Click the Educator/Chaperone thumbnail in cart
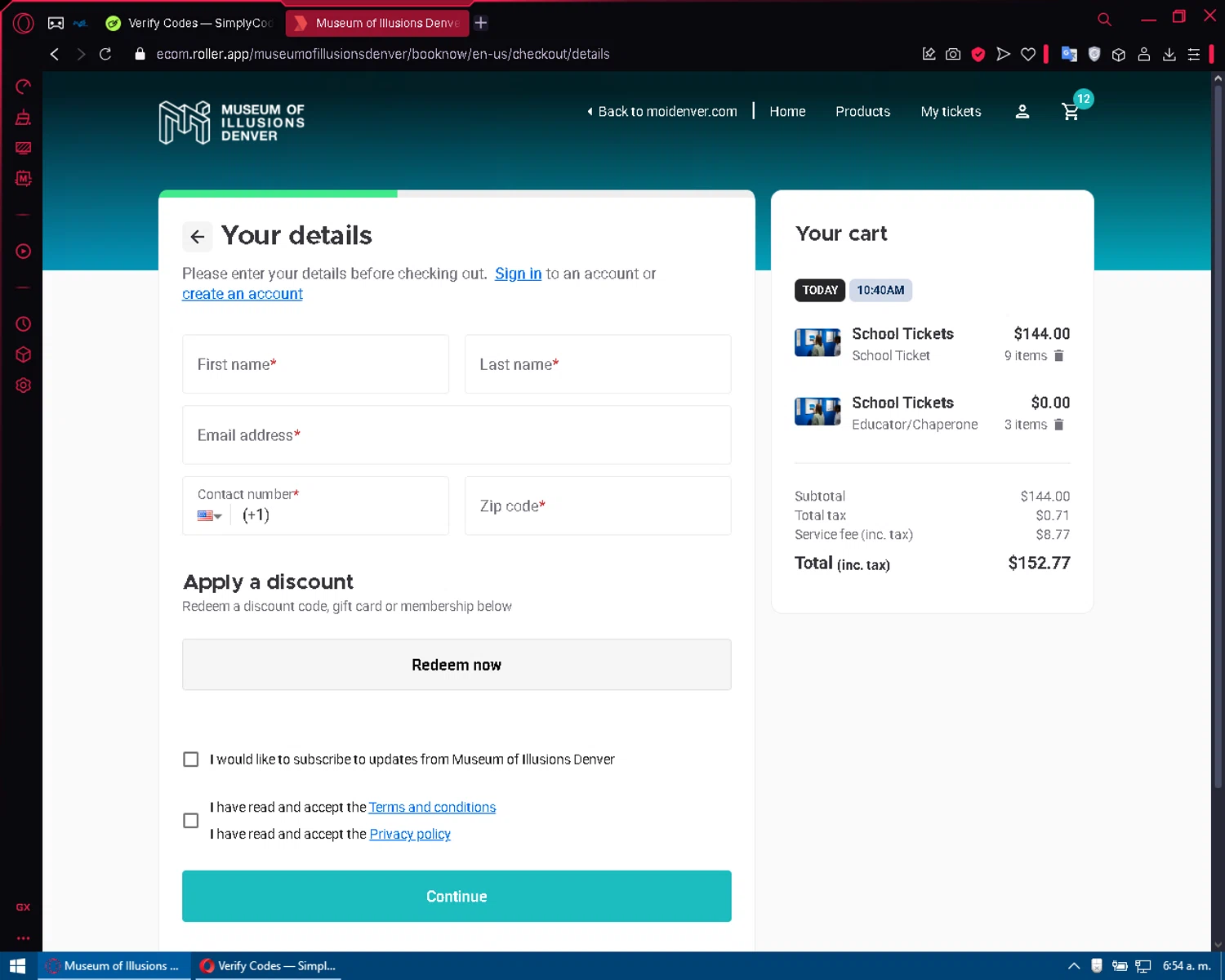The height and width of the screenshot is (980, 1225). point(817,412)
